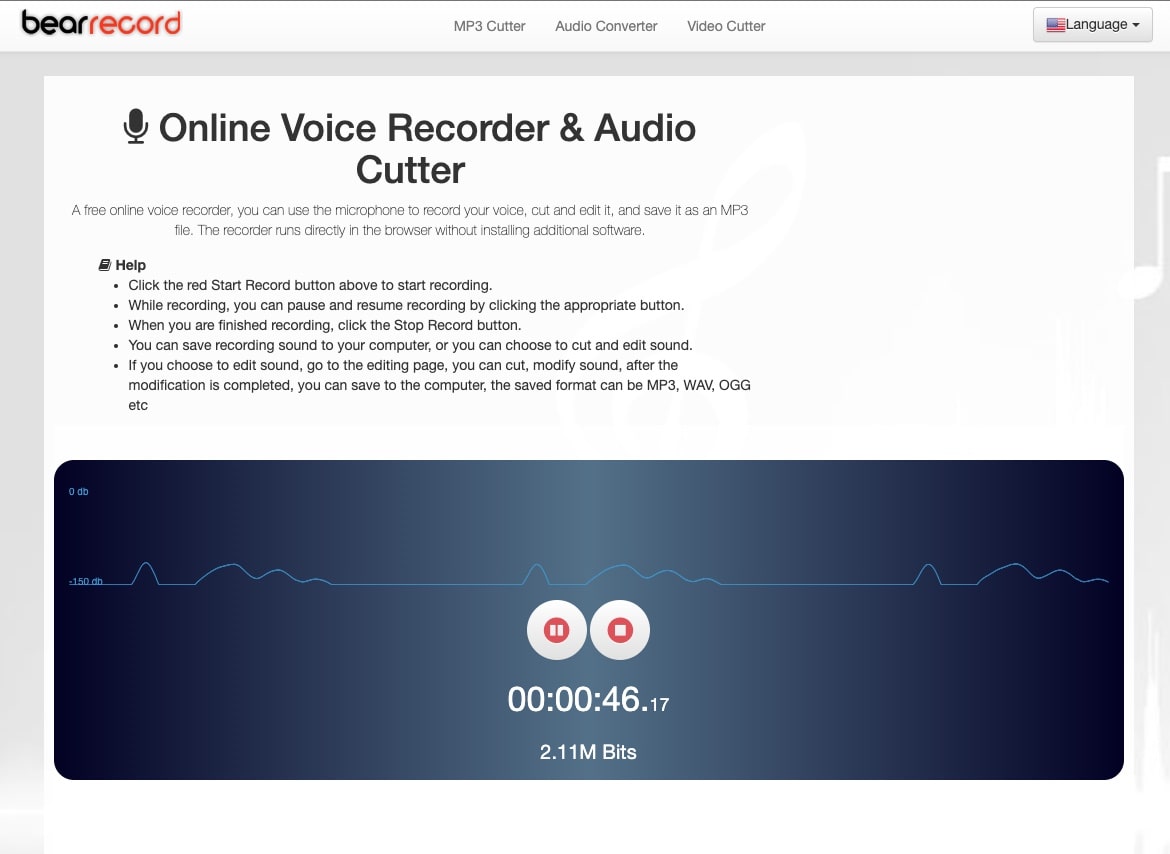Open the Audio Converter from the navigation

click(605, 26)
